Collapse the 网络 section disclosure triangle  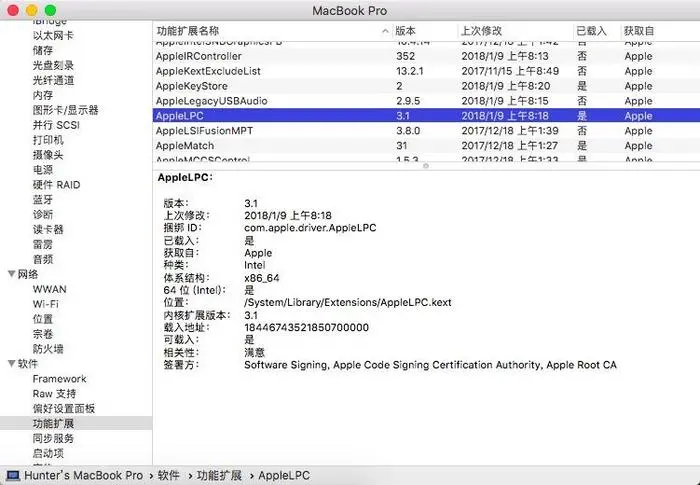coord(11,274)
